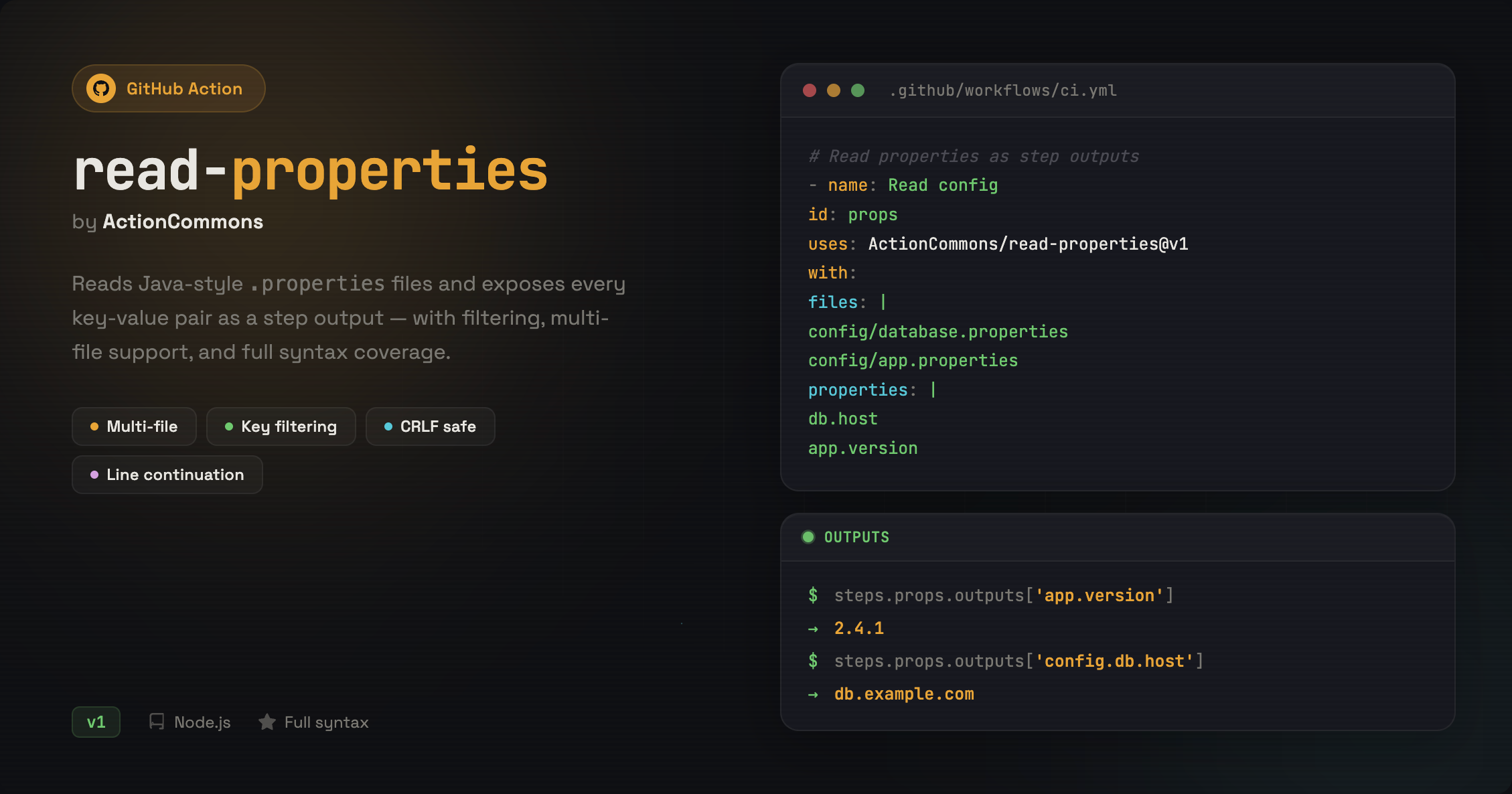
Task: Open the v1 version selector
Action: click(96, 722)
